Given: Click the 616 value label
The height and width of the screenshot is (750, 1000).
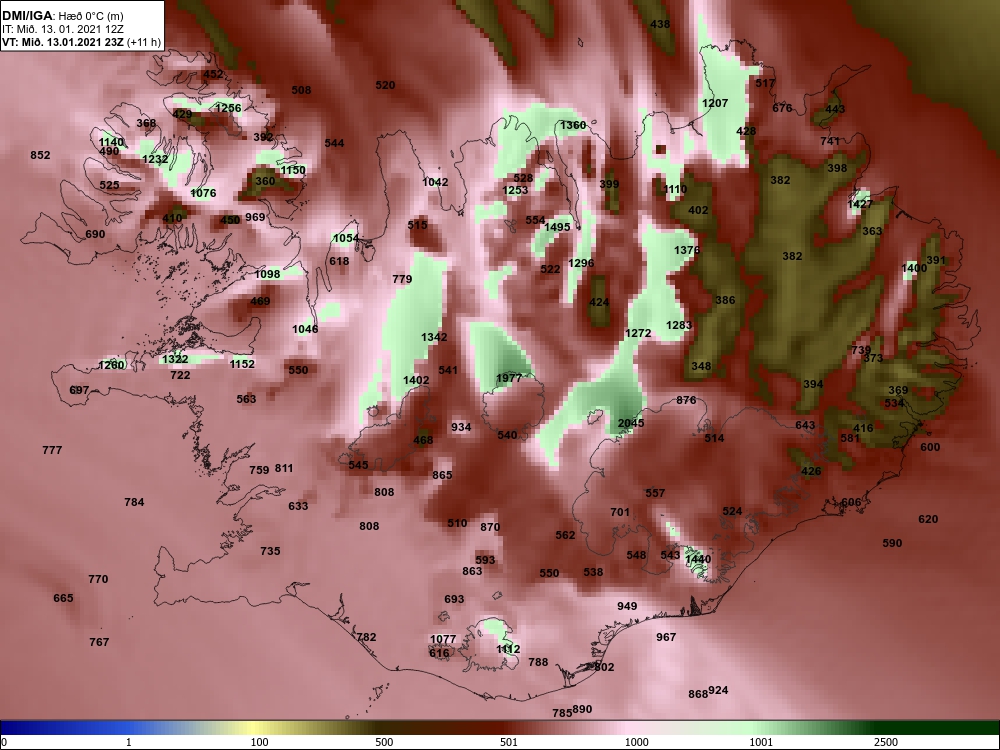Looking at the screenshot, I should [x=439, y=652].
